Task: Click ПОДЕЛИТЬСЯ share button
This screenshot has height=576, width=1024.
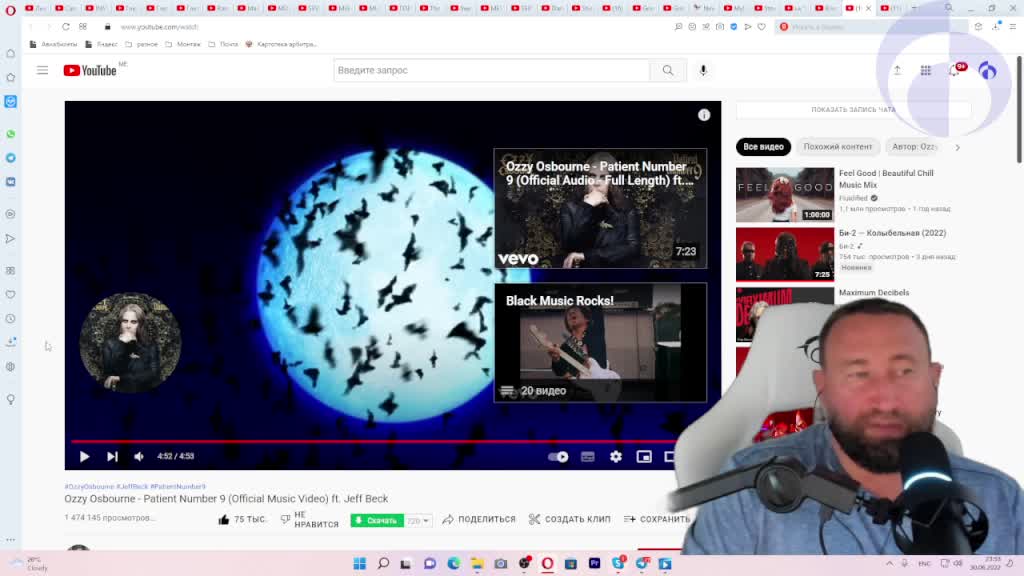Action: pyautogui.click(x=479, y=519)
